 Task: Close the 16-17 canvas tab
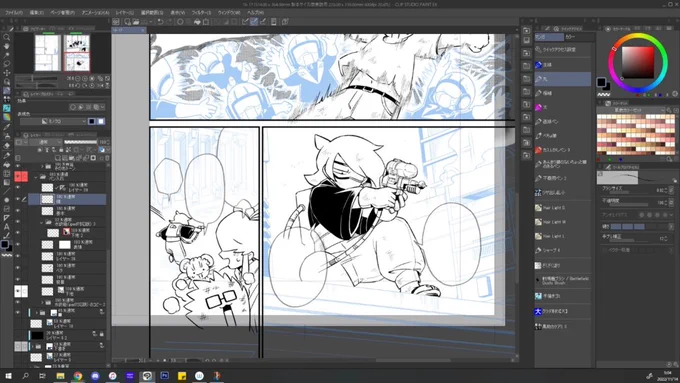[x=143, y=30]
